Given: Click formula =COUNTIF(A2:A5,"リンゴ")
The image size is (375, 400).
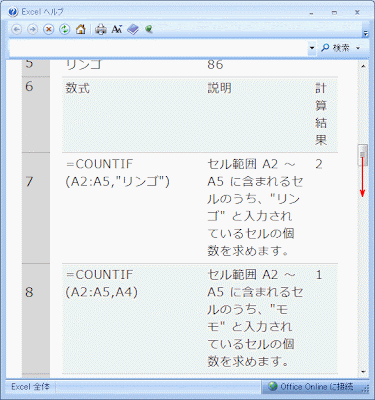Looking at the screenshot, I should [x=118, y=173].
